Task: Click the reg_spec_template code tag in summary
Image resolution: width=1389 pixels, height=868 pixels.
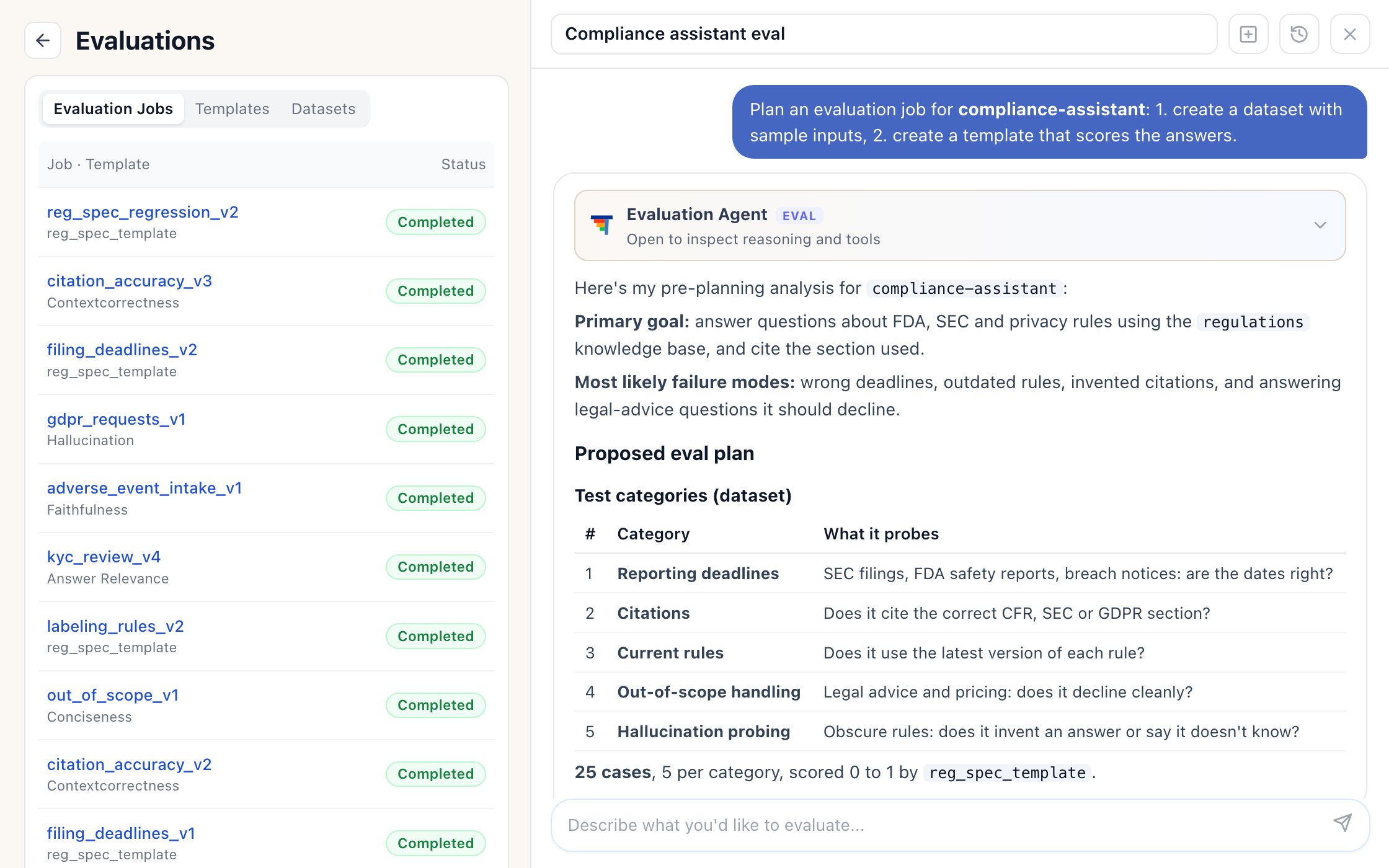Action: coord(1008,773)
